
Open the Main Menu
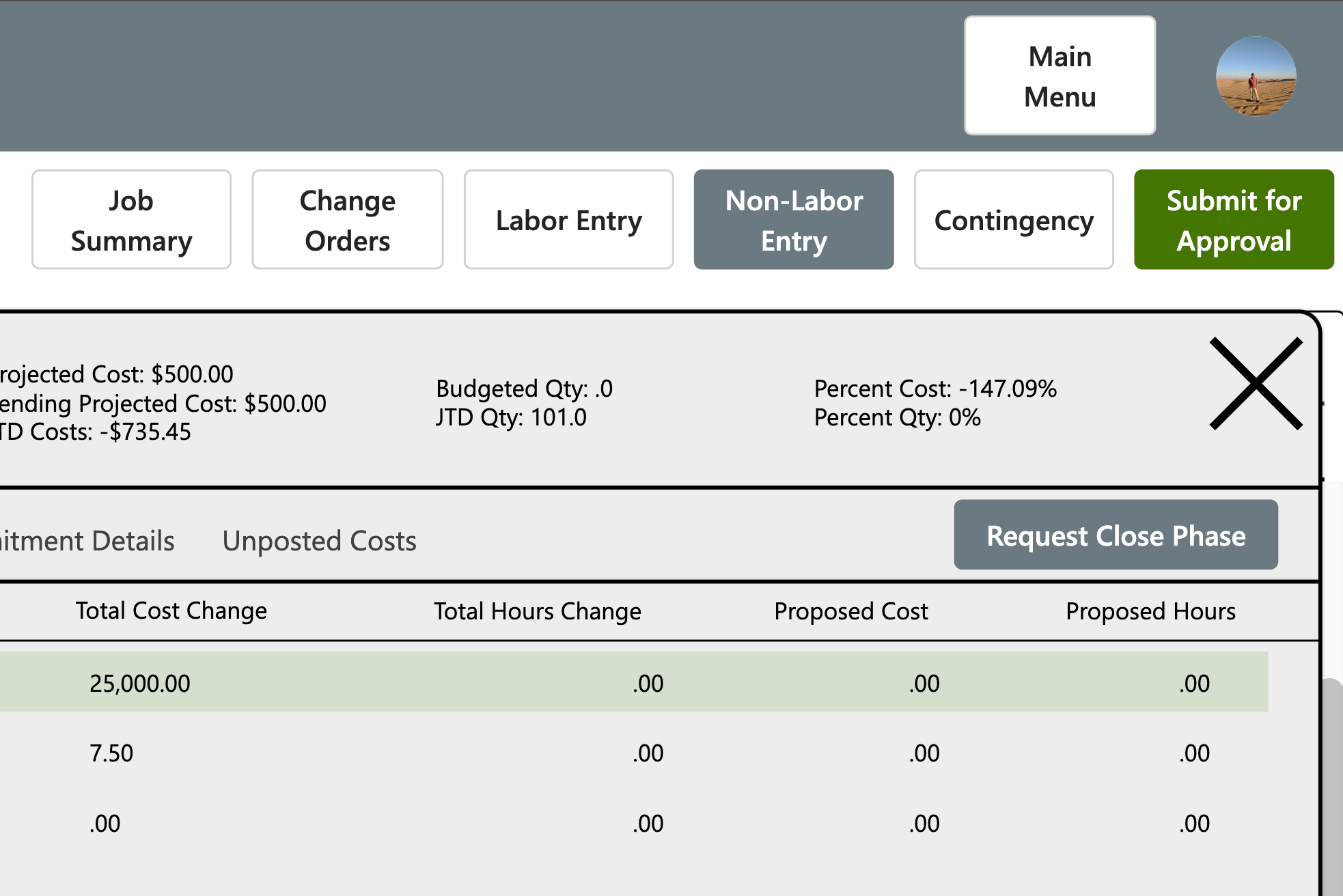tap(1060, 76)
